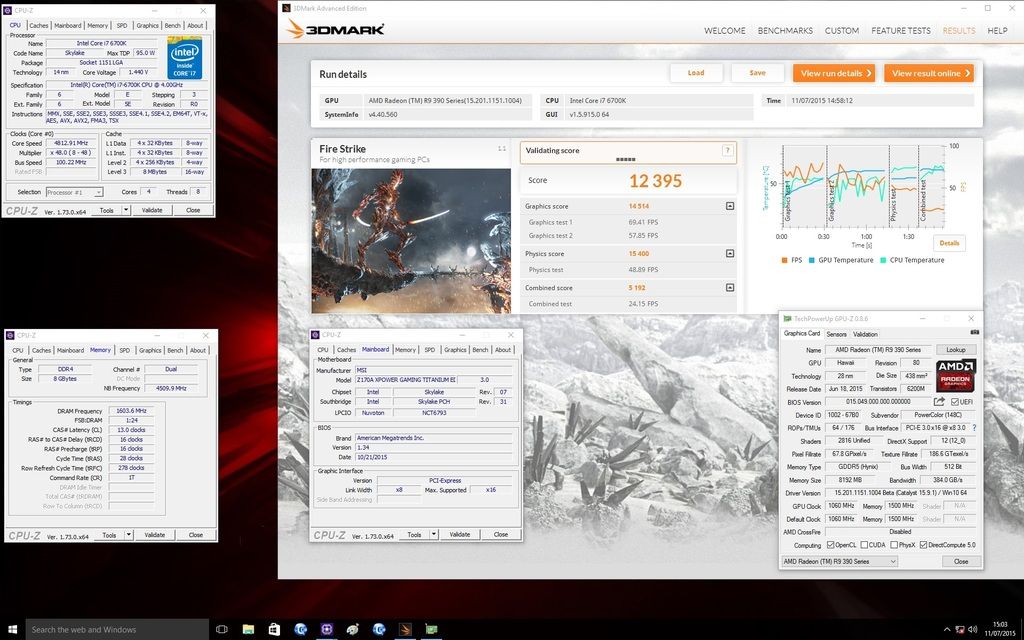The height and width of the screenshot is (640, 1024).
Task: Open Task View from the taskbar
Action: click(x=221, y=630)
